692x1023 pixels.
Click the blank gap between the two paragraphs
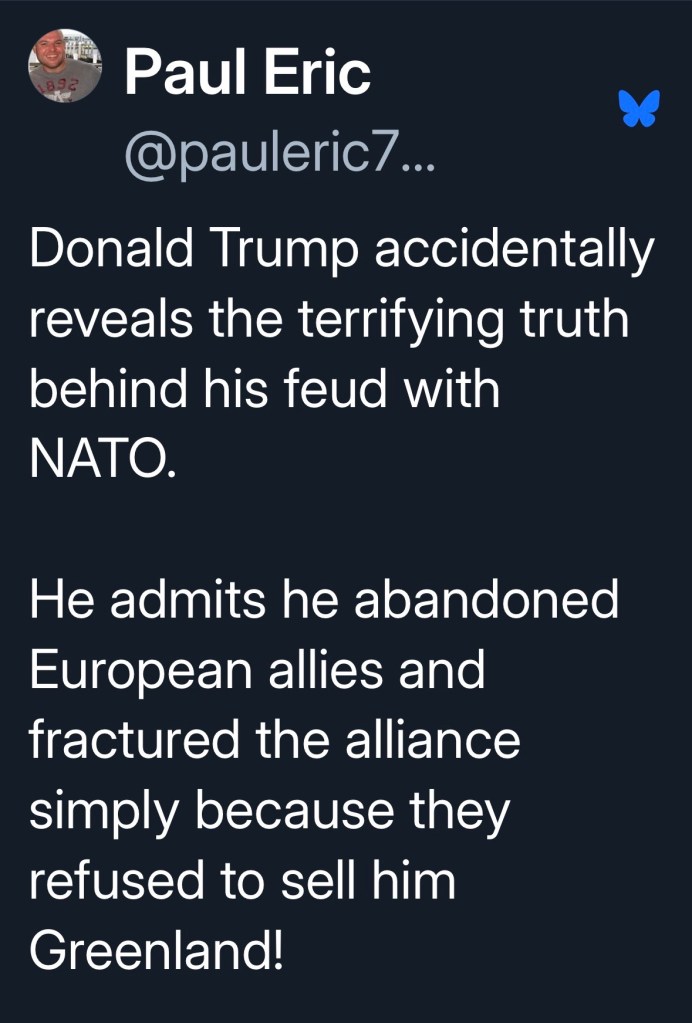pyautogui.click(x=340, y=530)
